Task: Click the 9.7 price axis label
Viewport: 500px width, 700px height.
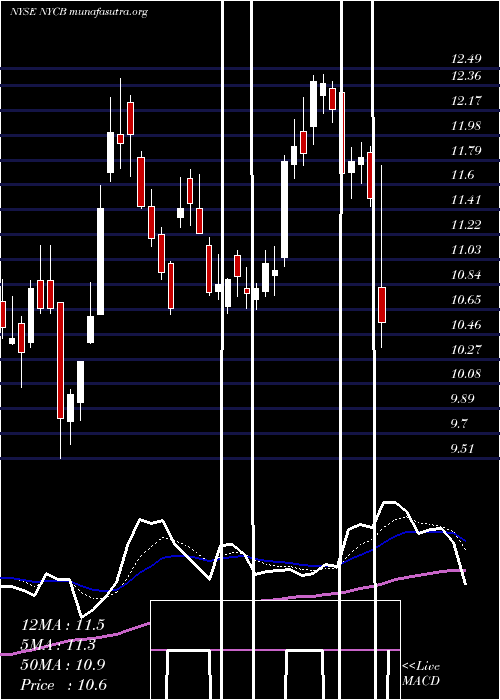Action: [459, 423]
